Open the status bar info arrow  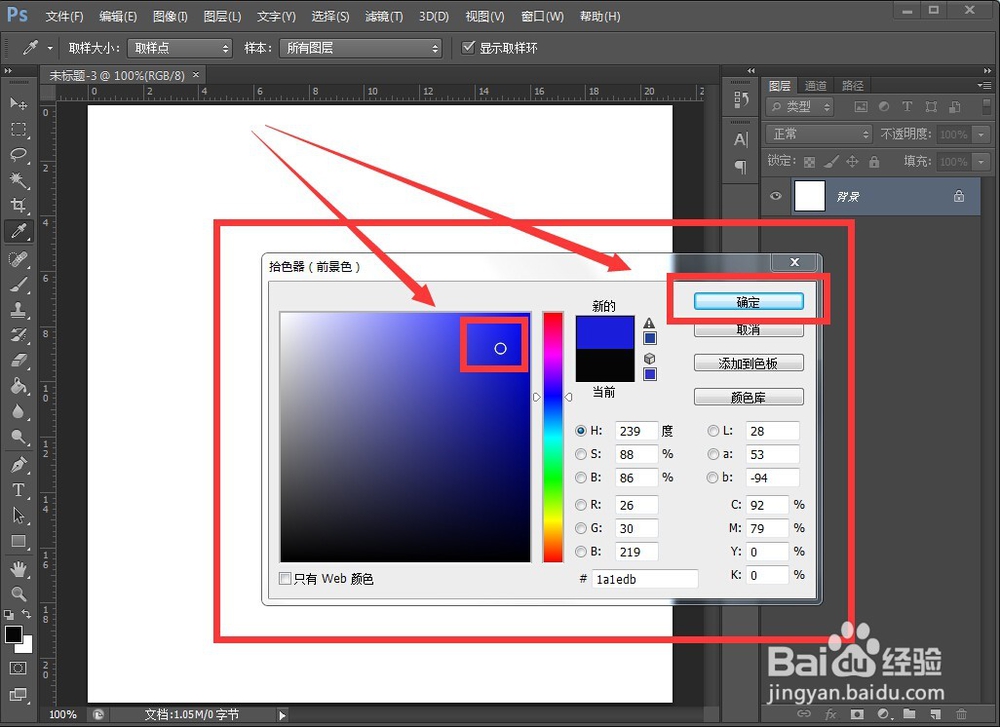[282, 715]
